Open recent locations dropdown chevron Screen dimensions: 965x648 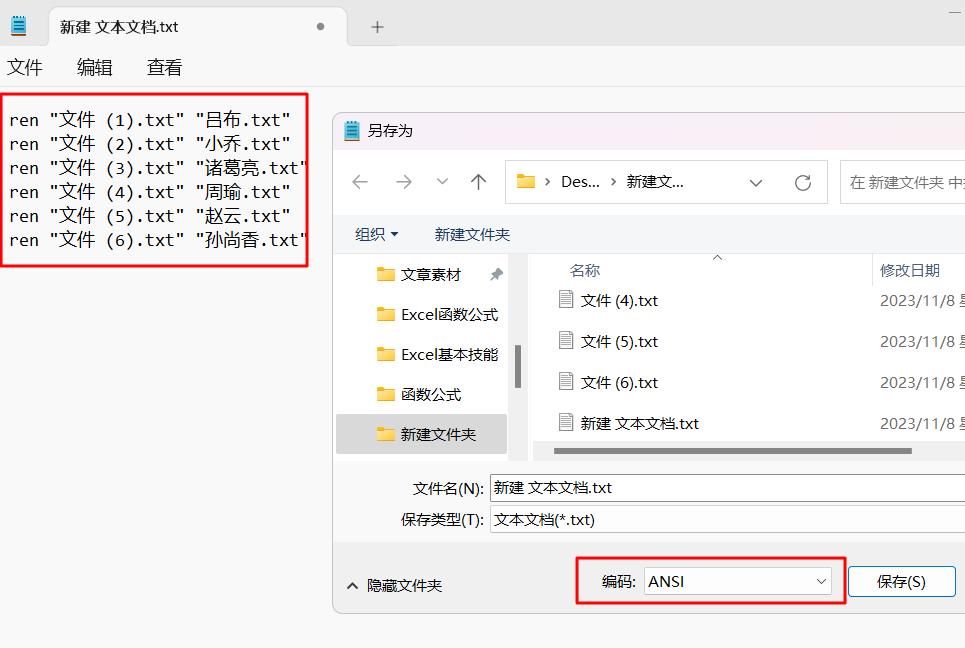click(442, 182)
